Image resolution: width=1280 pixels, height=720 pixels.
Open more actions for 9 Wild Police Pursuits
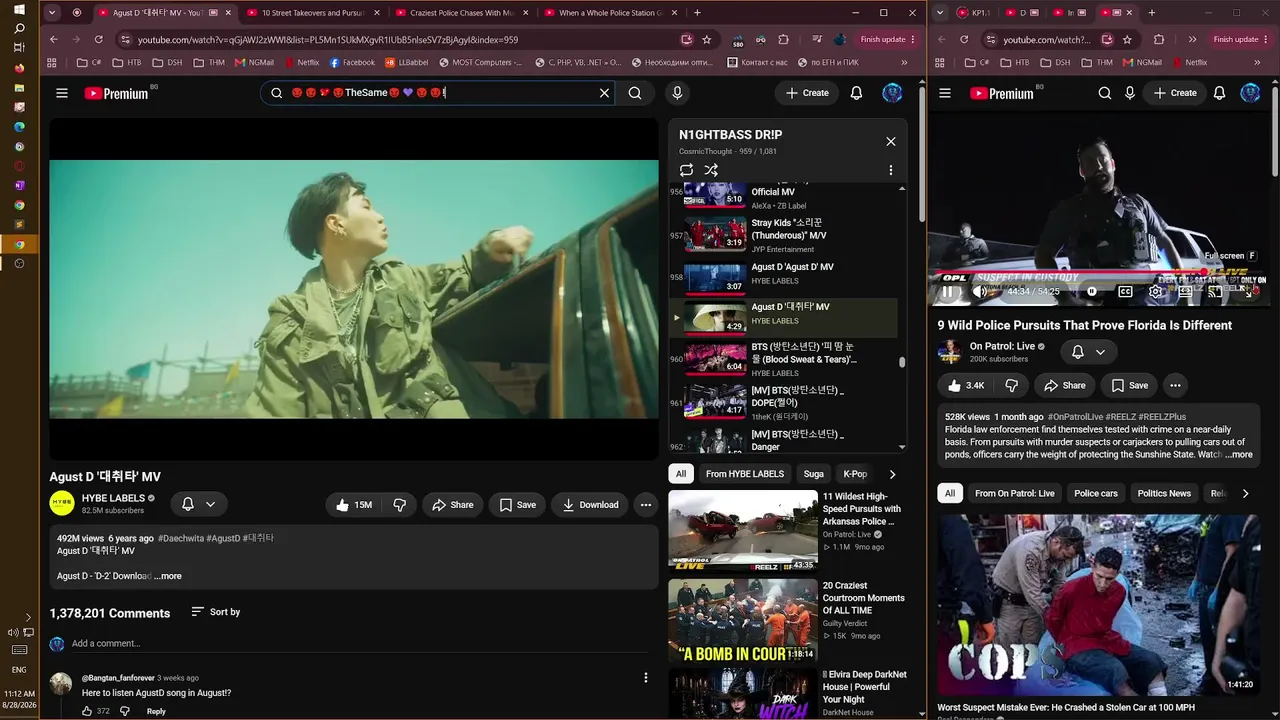(1175, 385)
